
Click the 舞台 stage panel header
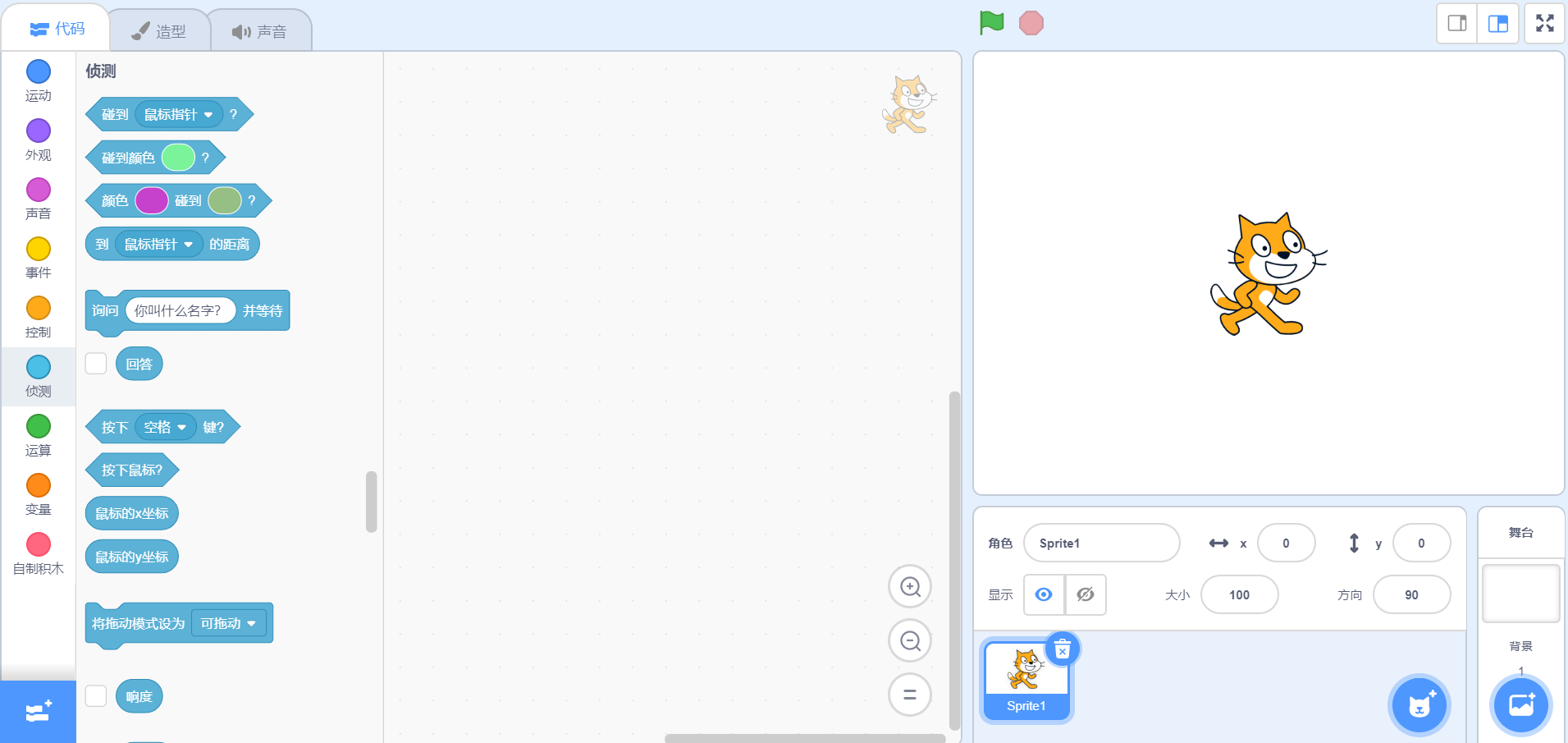[1521, 532]
